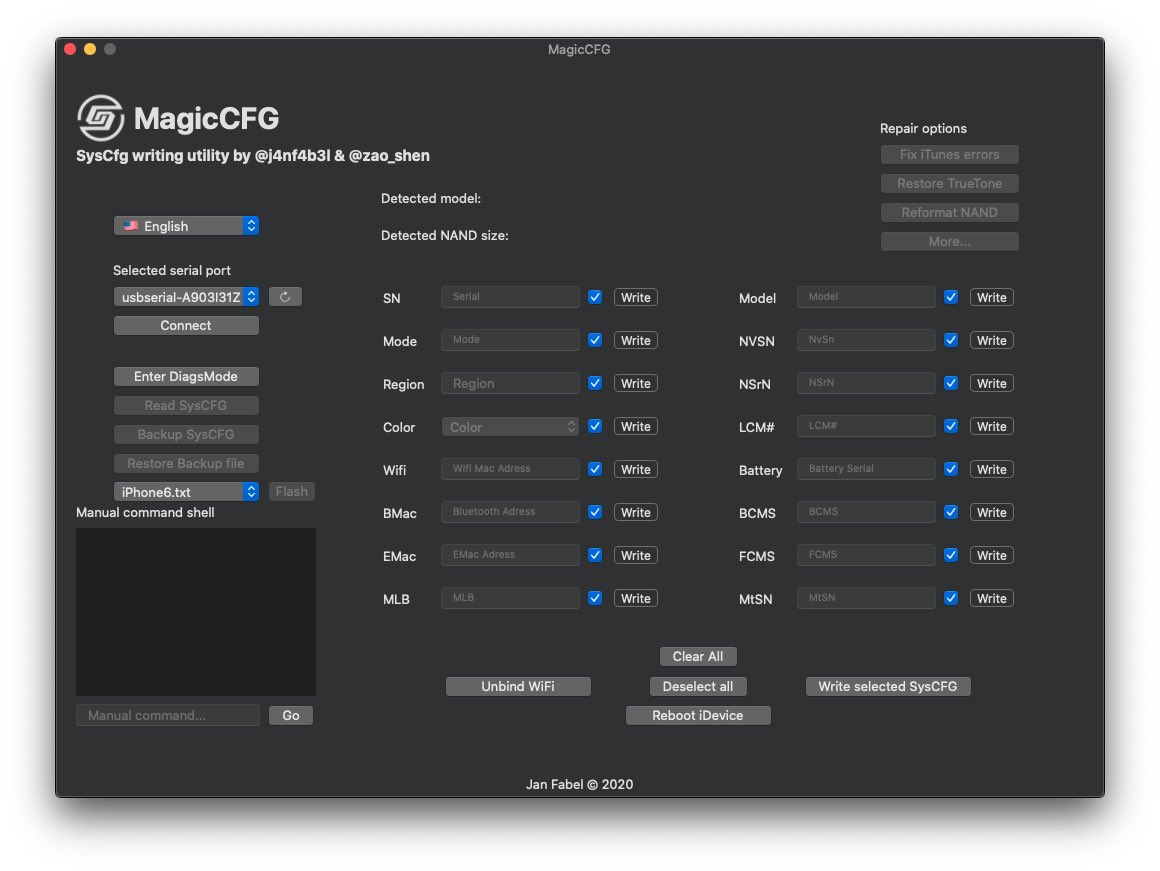Click the Restore TrueTone button
Screen dimensions: 1160x871
click(x=950, y=184)
